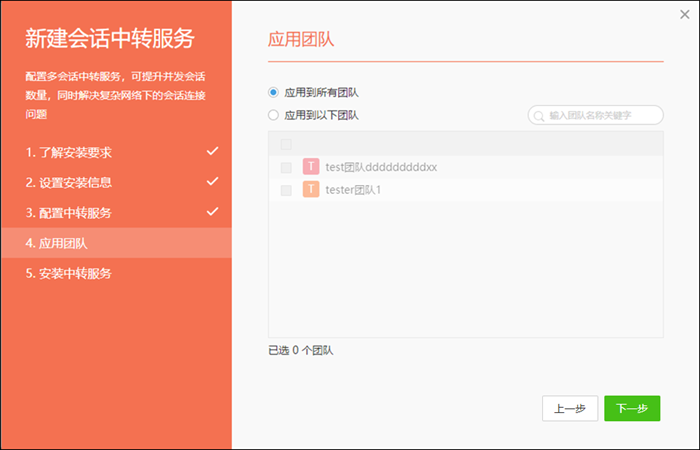Click the magnifier icon in search box

(540, 116)
